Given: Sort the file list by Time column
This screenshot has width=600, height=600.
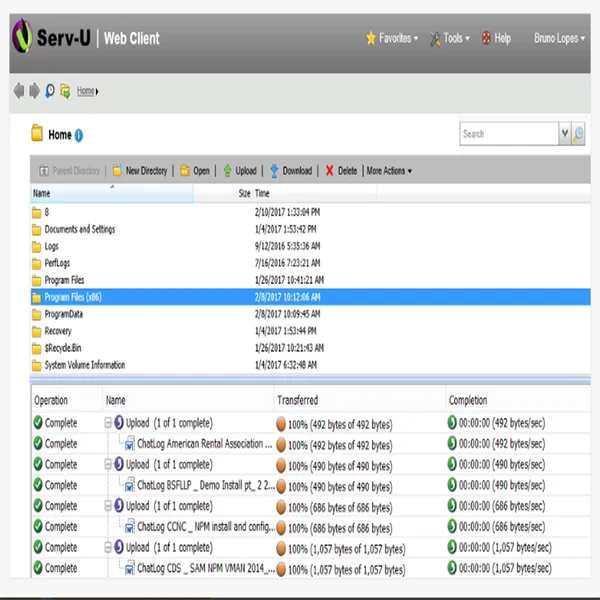Looking at the screenshot, I should [x=315, y=193].
